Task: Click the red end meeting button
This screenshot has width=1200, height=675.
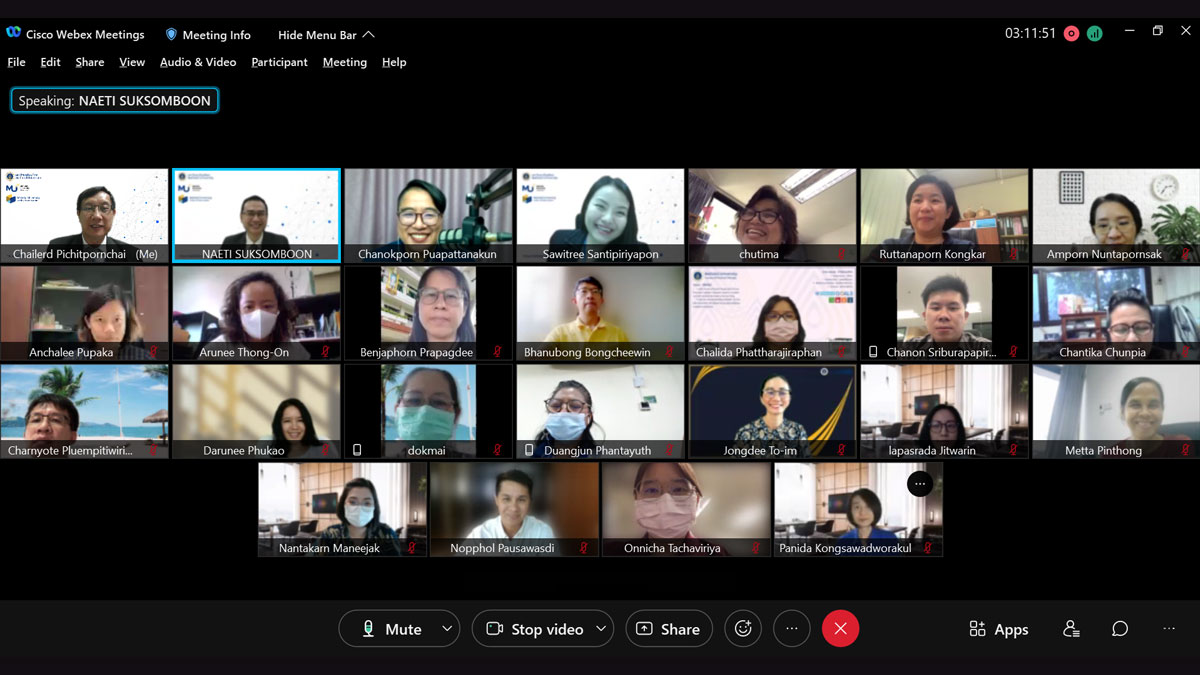Action: (840, 629)
